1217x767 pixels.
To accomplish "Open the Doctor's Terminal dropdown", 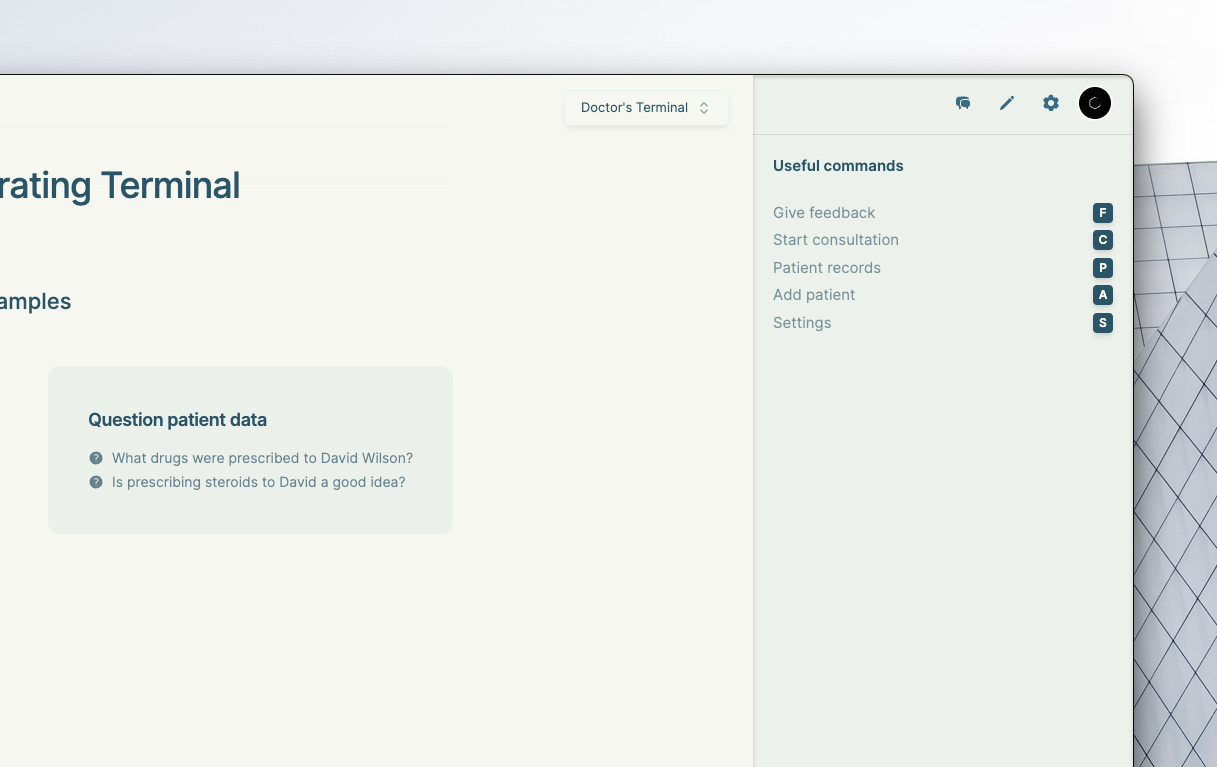I will (x=646, y=108).
